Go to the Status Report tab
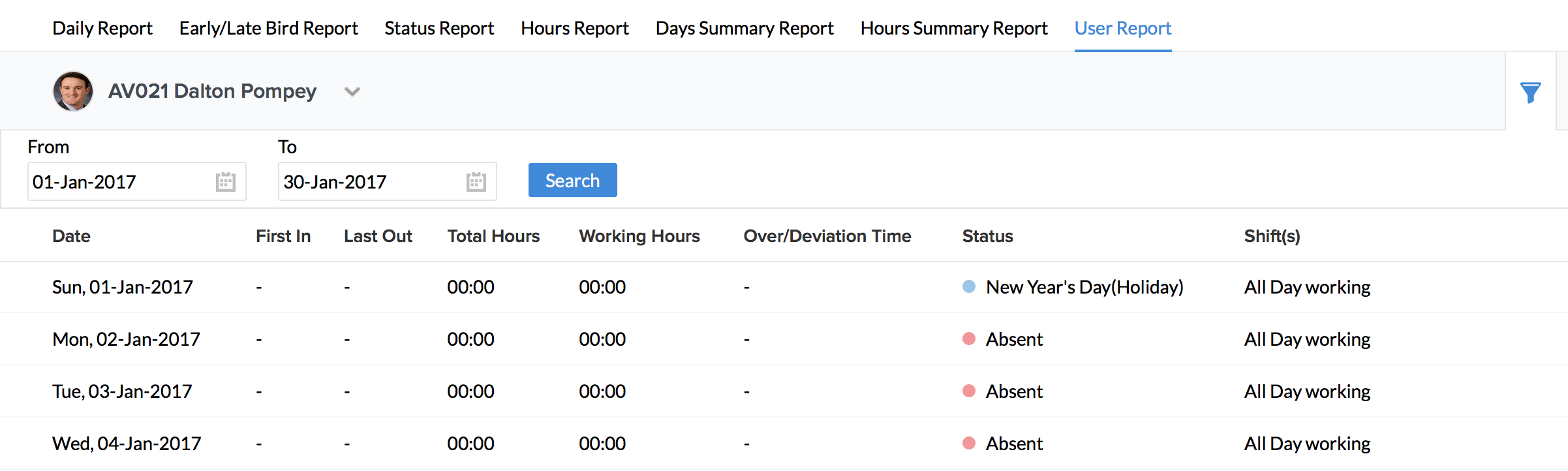 (439, 28)
